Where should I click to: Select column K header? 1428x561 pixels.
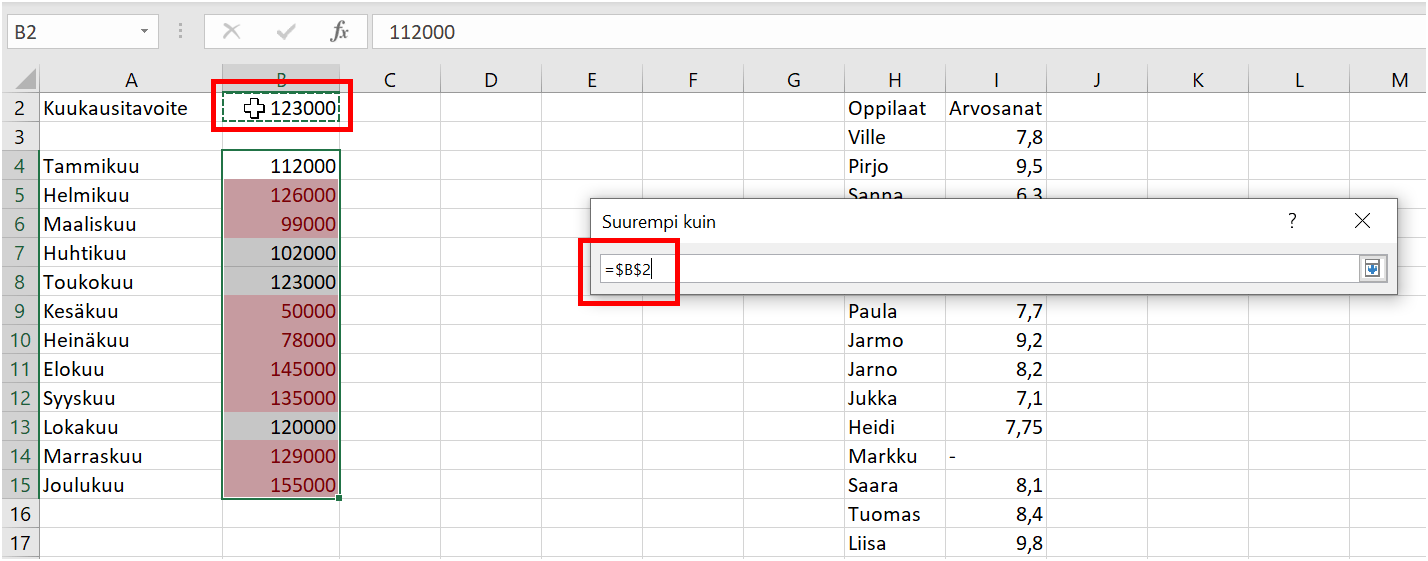pyautogui.click(x=1198, y=81)
